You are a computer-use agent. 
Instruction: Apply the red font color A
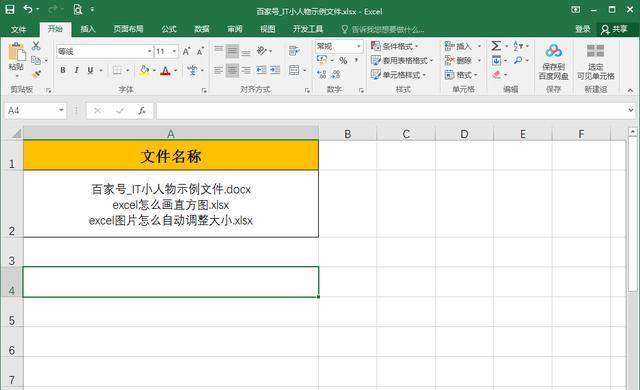pos(165,71)
